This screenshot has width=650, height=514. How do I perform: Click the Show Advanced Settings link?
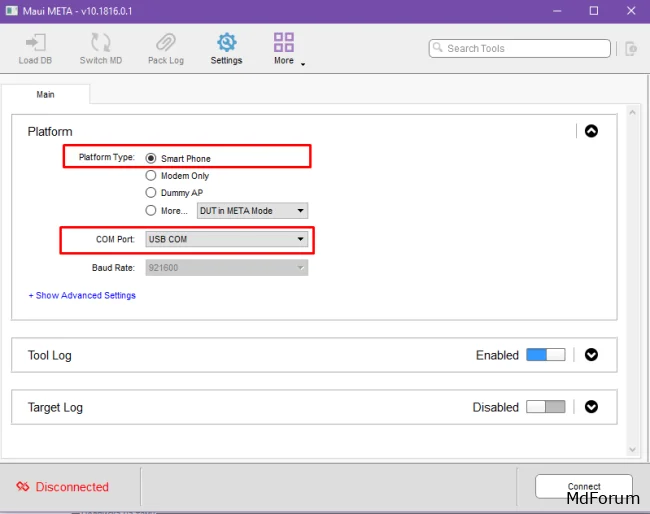tap(82, 296)
